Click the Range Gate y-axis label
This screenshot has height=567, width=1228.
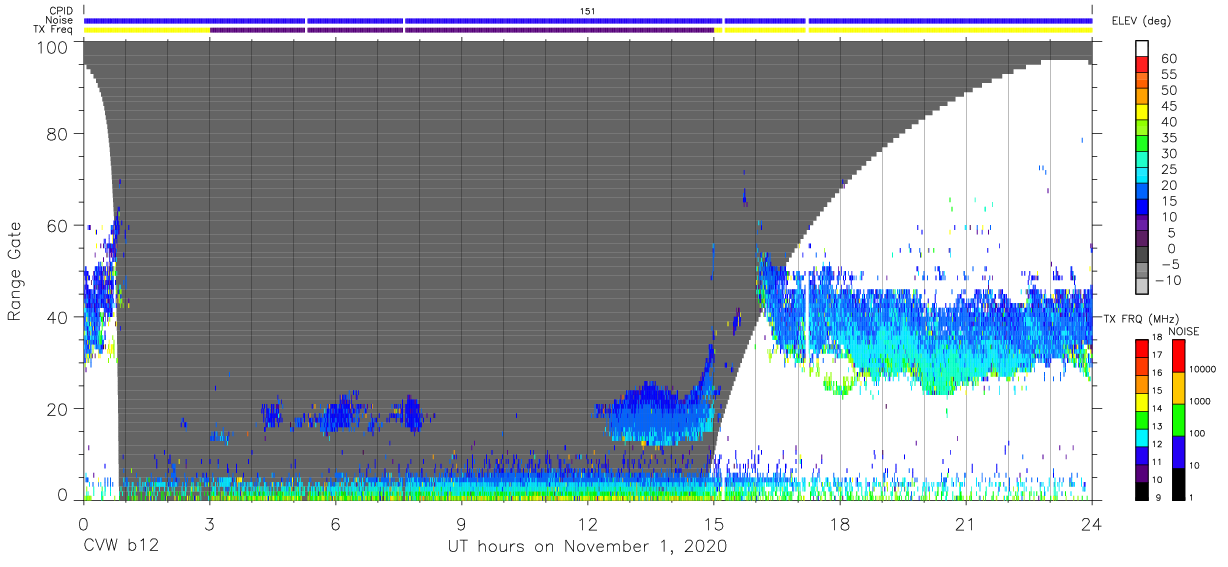tap(15, 272)
